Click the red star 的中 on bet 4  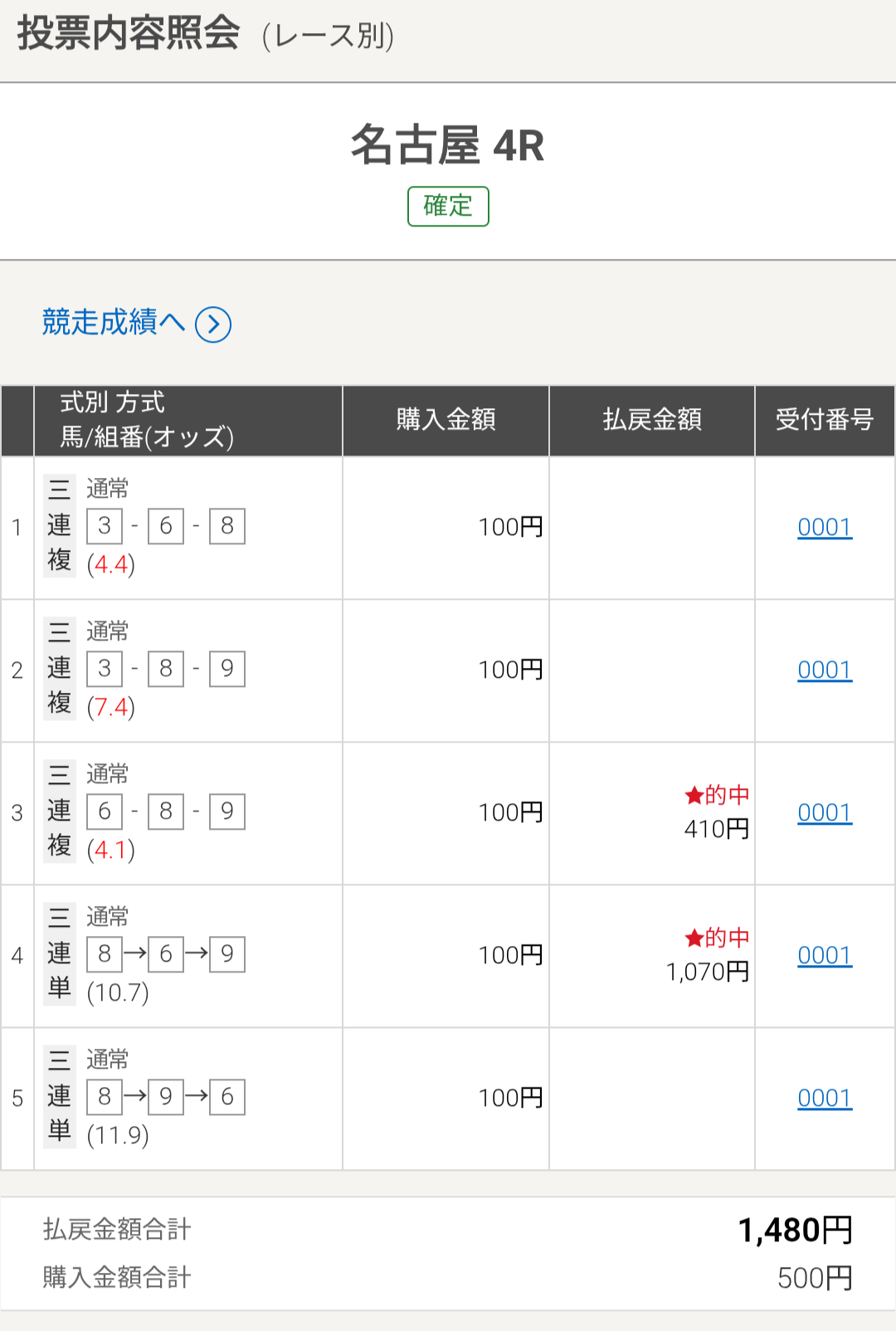(x=717, y=939)
